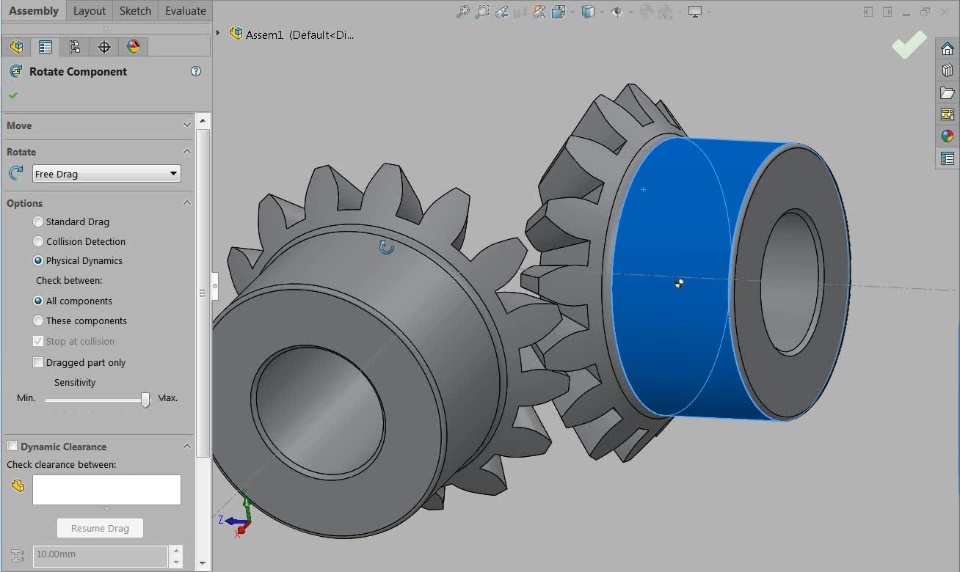Open the File Explorer folder icon in task pane
960x572 pixels.
(x=947, y=92)
